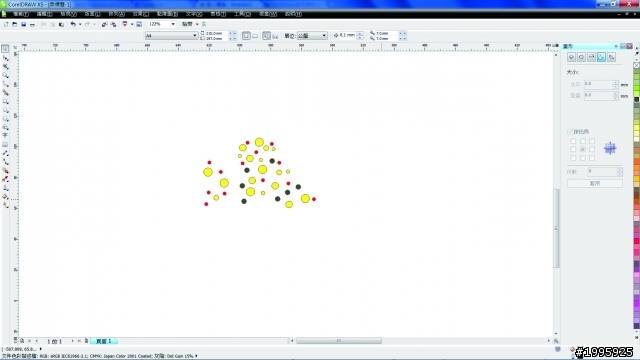Click the Print icon
Screen dimensions: 640x360
pyautogui.click(x=32, y=24)
